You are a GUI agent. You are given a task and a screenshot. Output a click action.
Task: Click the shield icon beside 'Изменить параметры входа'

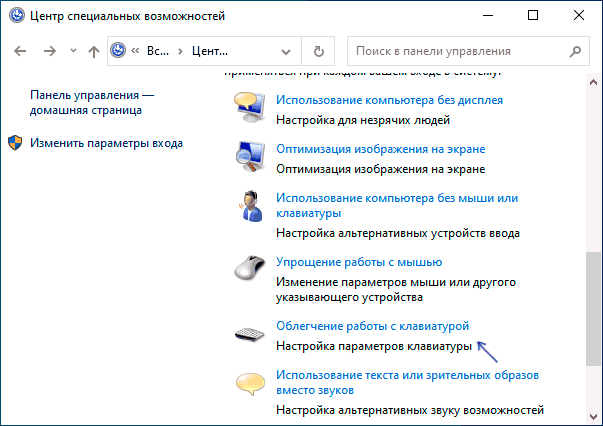tap(15, 143)
